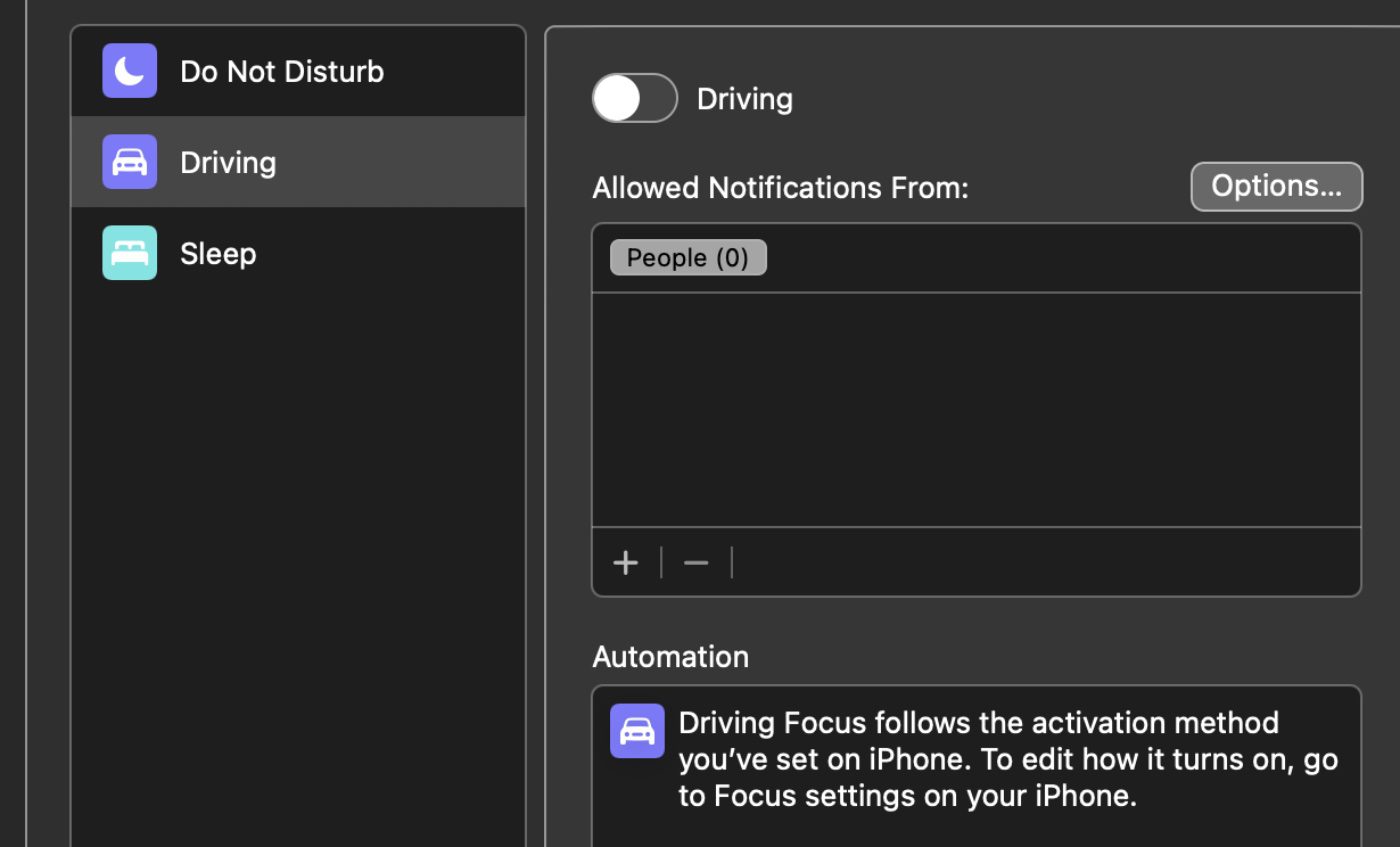1400x847 pixels.
Task: Click empty toolbar space right of minus button
Action: coord(1040,563)
